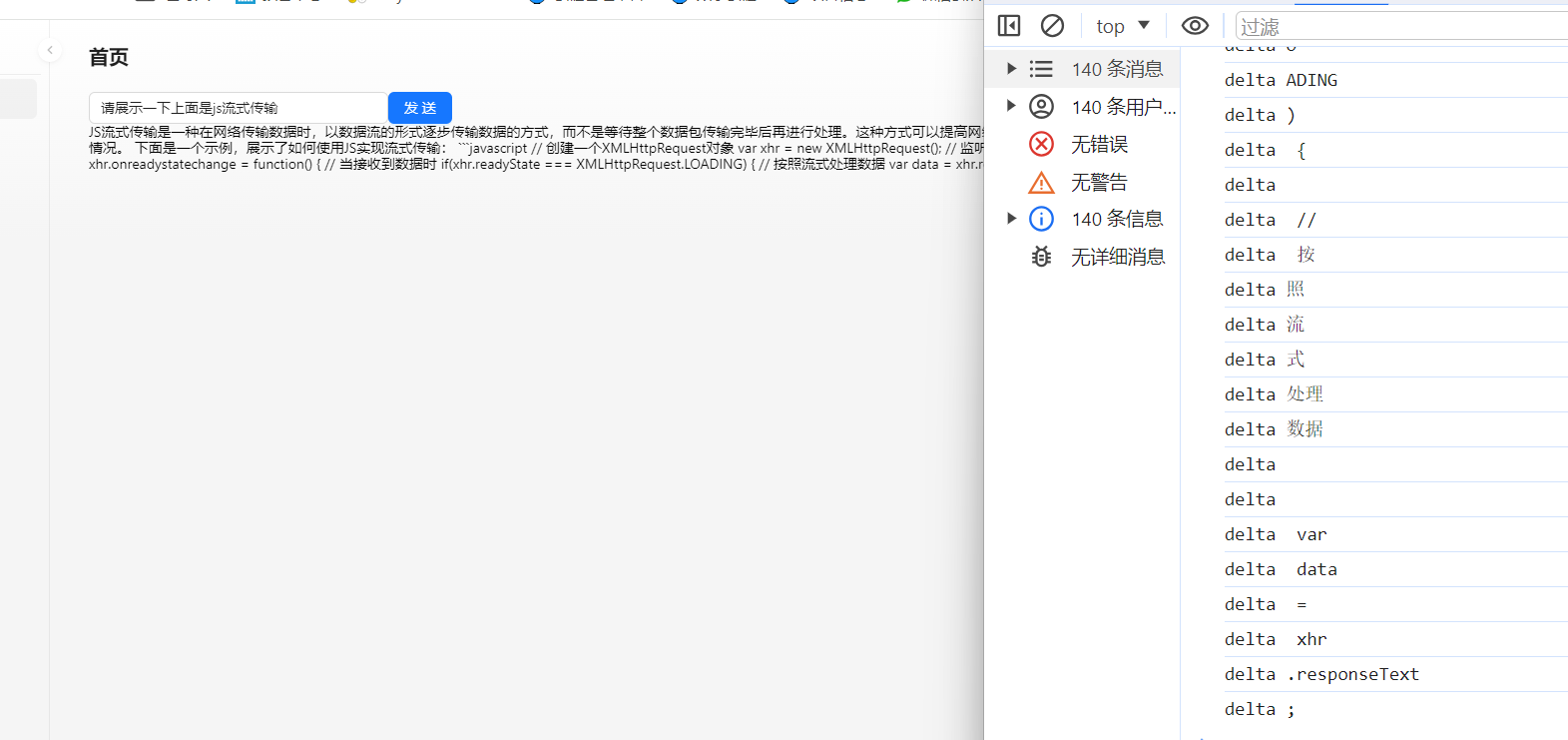Screen dimensions: 1568x740
Task: Focus the 过滤 filter input field
Action: click(1401, 26)
